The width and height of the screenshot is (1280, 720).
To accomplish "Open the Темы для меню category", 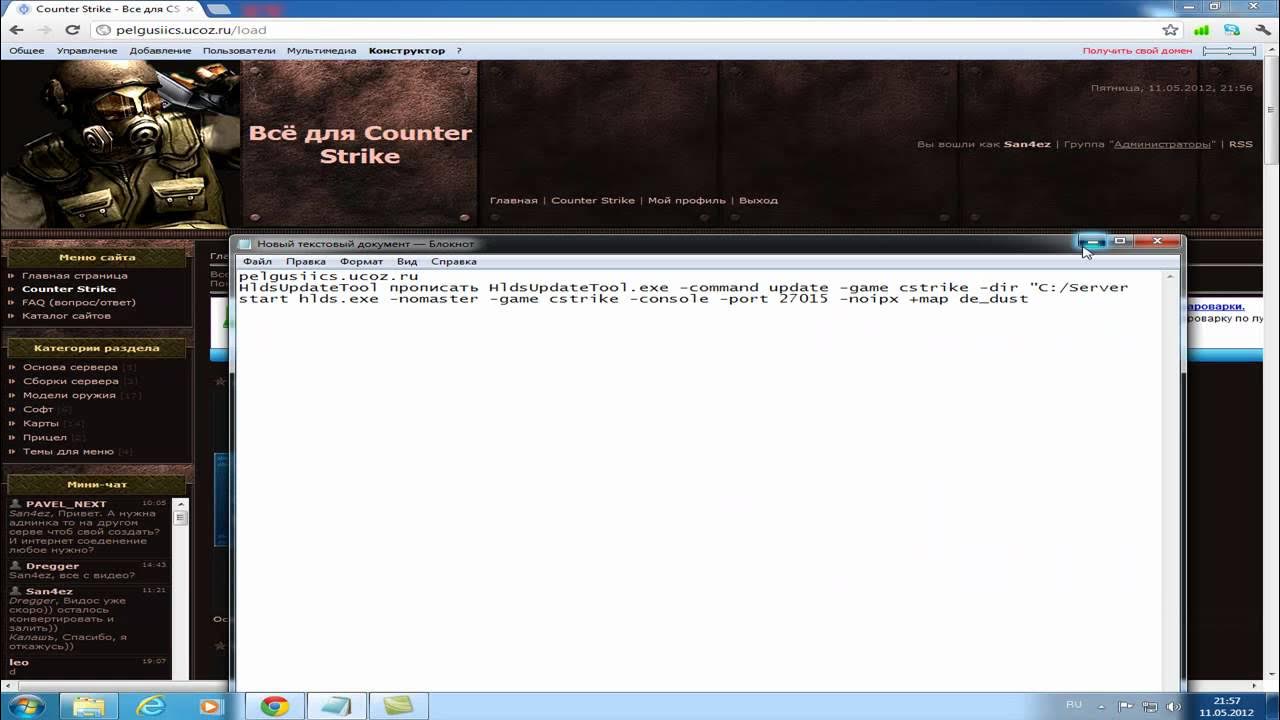I will 68,451.
